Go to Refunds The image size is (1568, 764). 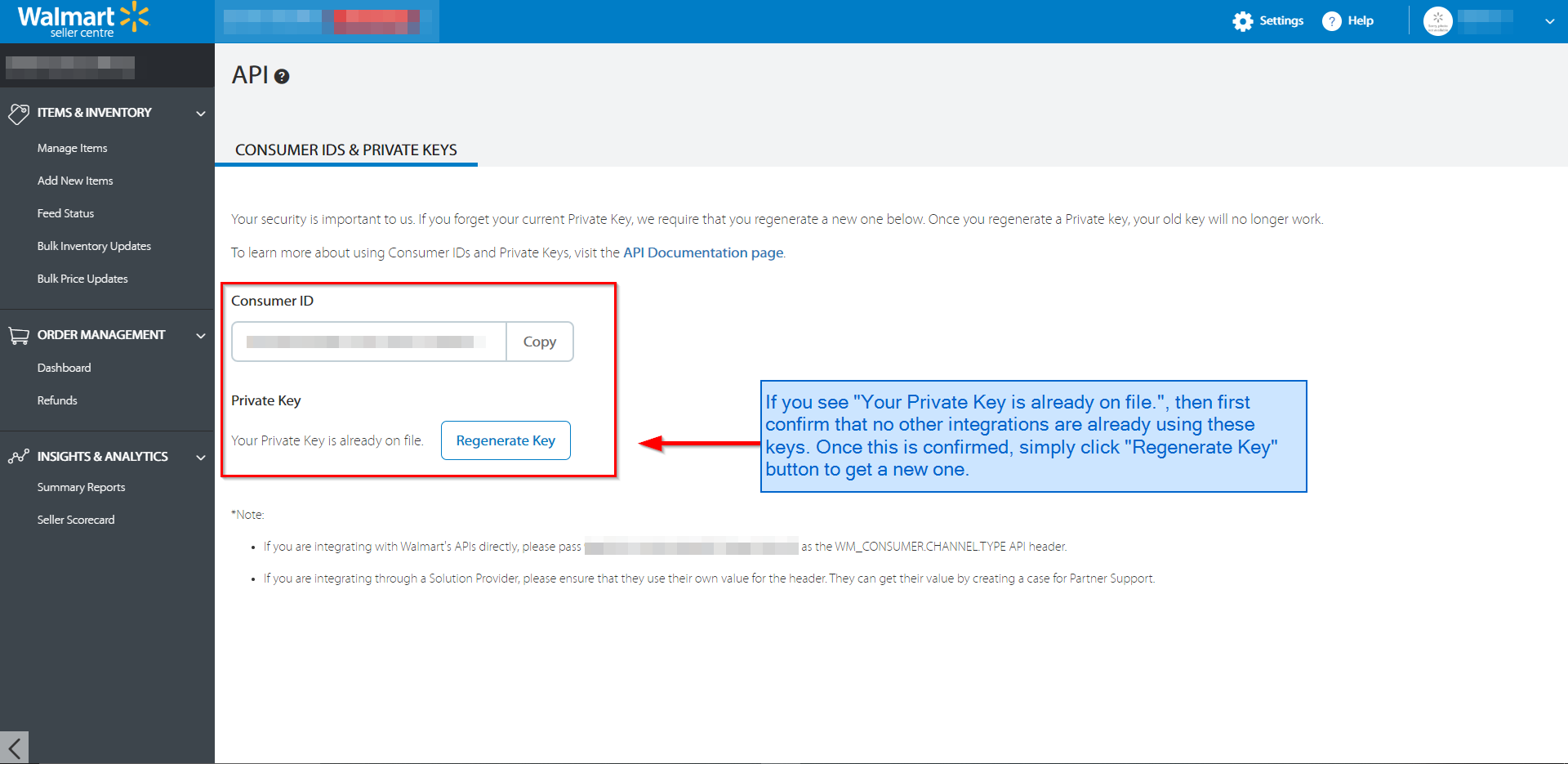pos(57,400)
